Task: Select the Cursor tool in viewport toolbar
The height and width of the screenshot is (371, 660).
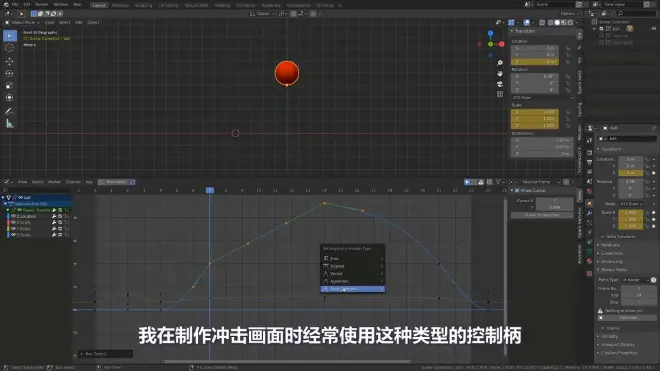Action: pos(9,48)
